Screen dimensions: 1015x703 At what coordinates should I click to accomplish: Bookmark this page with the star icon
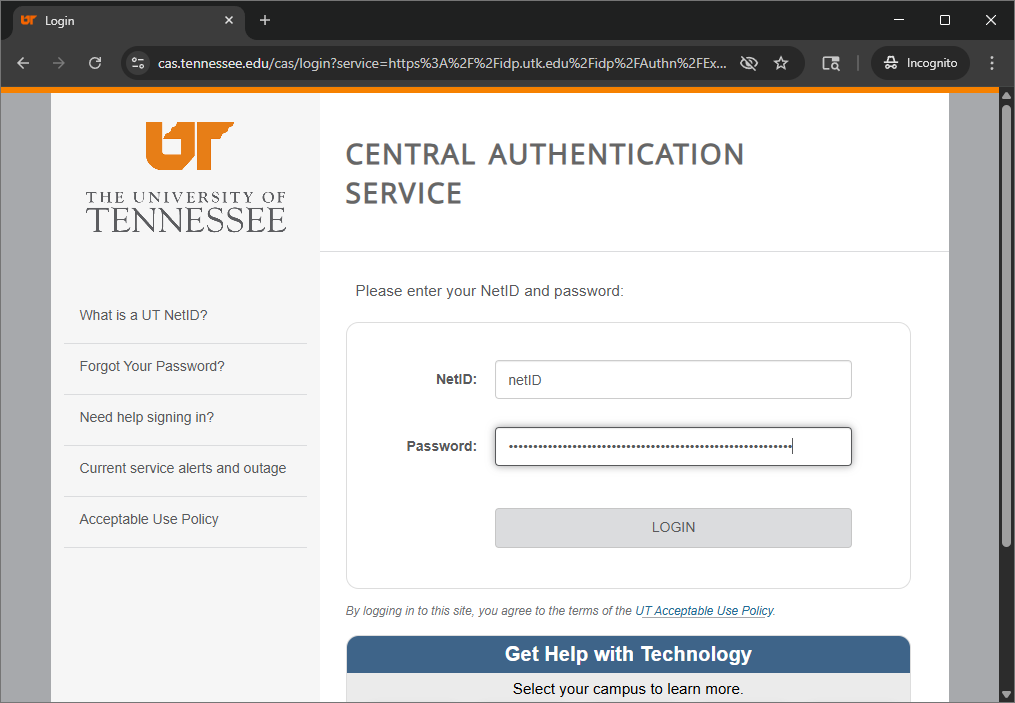click(x=781, y=63)
